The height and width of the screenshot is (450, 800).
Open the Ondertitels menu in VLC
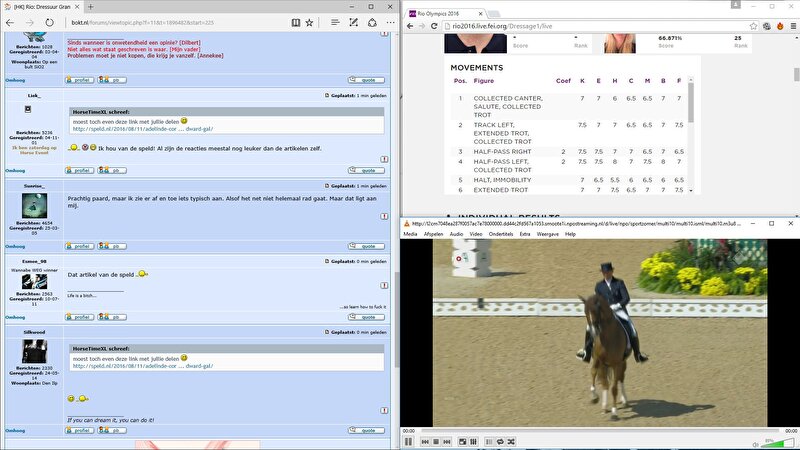501,234
